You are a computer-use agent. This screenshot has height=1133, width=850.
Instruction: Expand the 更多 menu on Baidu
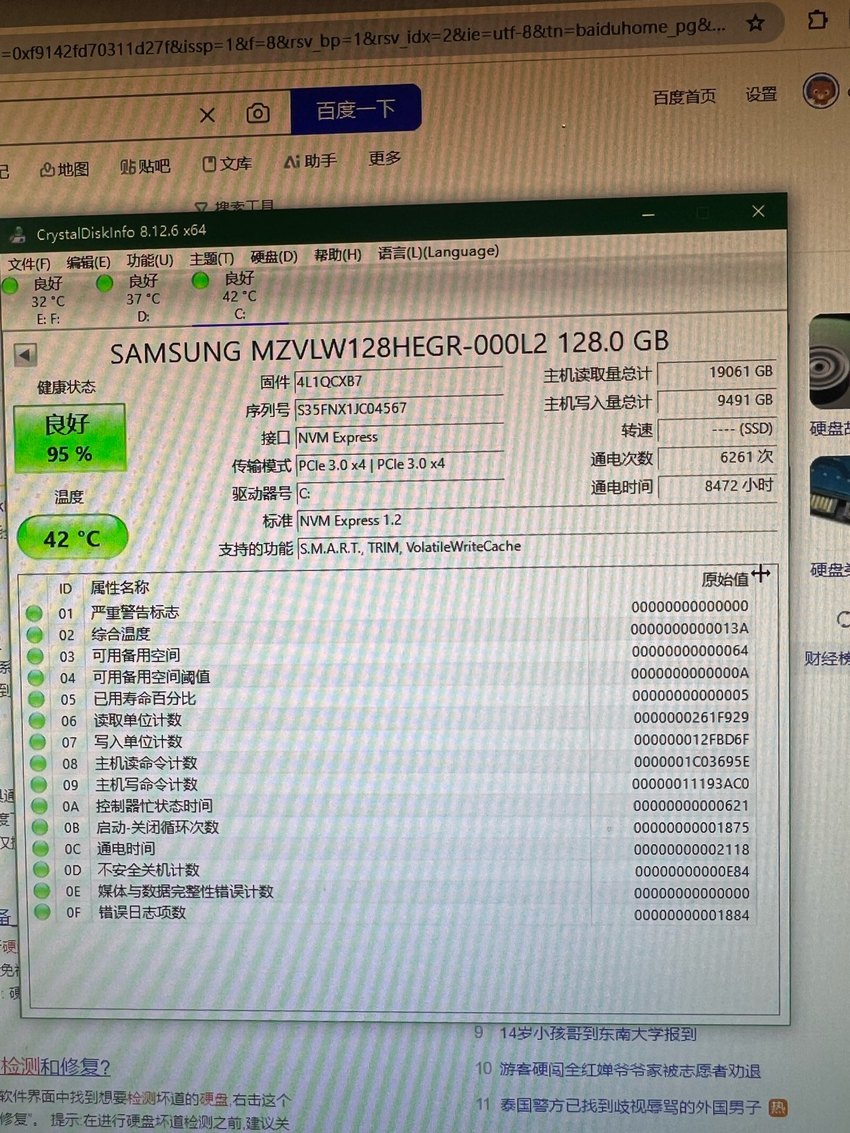coord(385,158)
